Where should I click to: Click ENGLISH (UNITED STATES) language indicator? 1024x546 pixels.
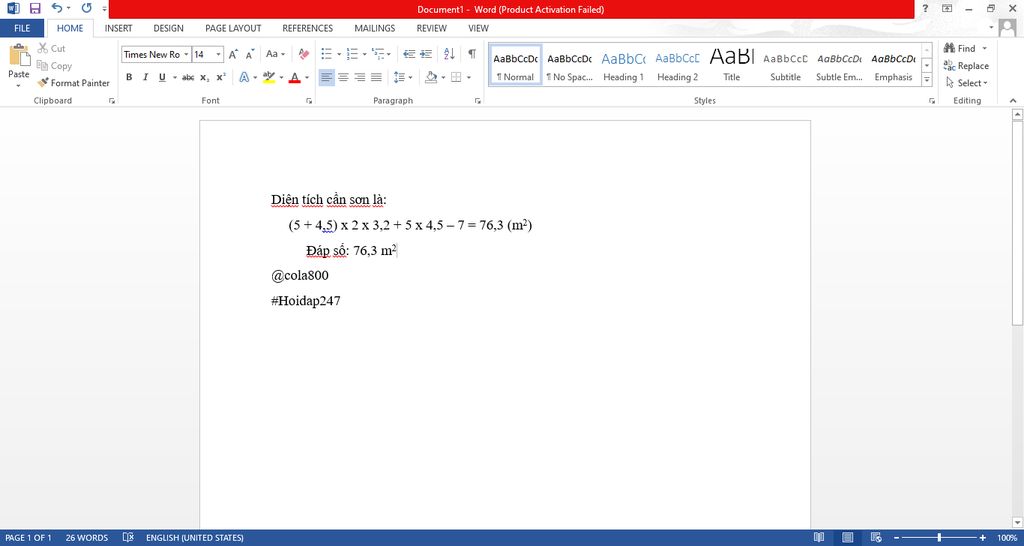point(195,538)
